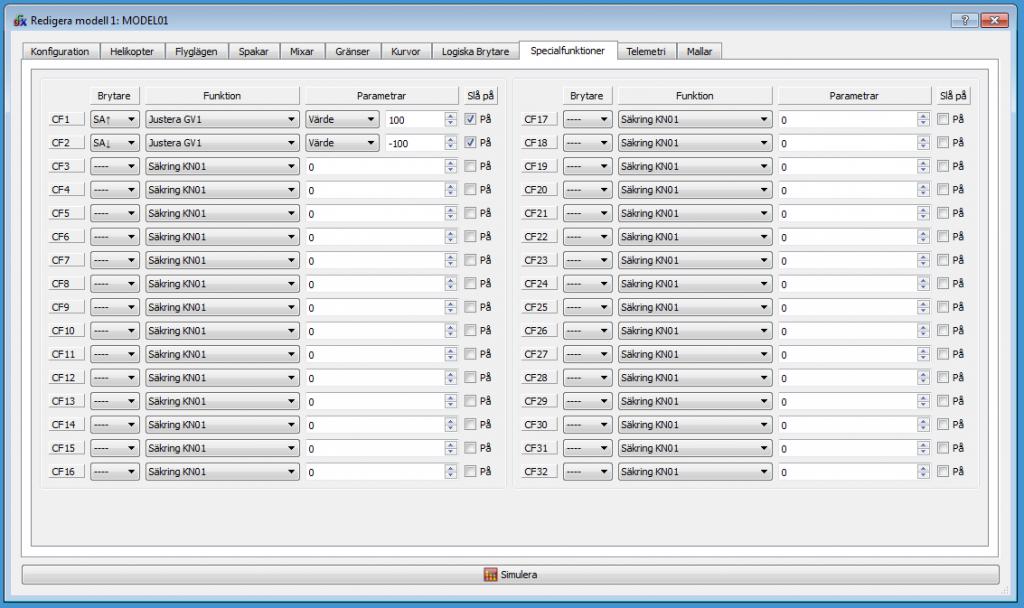Switch to the Logiska Brytare tab
Screen dimensions: 1024x608
(475, 52)
